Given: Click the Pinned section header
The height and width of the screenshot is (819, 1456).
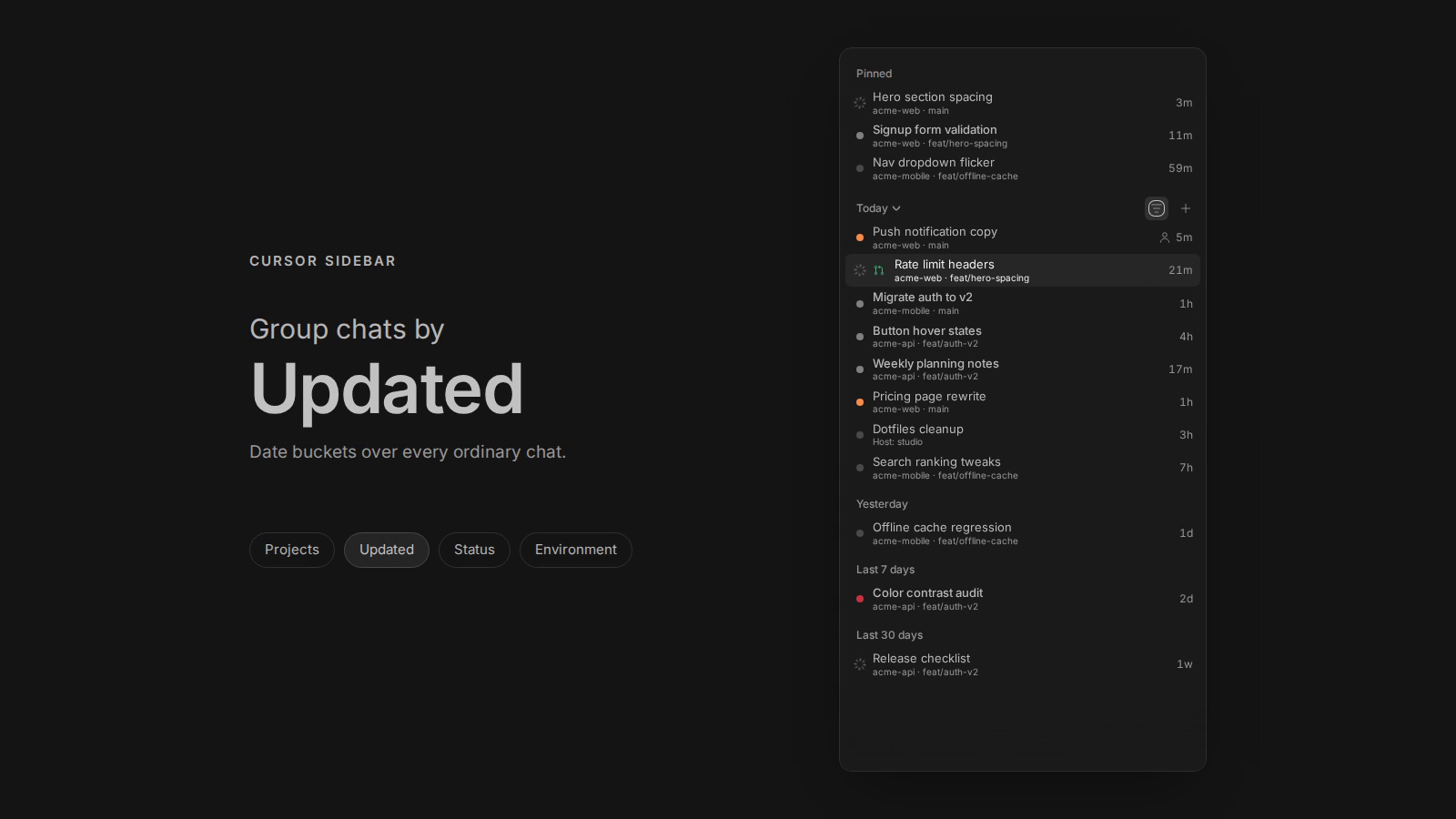Looking at the screenshot, I should [x=874, y=74].
